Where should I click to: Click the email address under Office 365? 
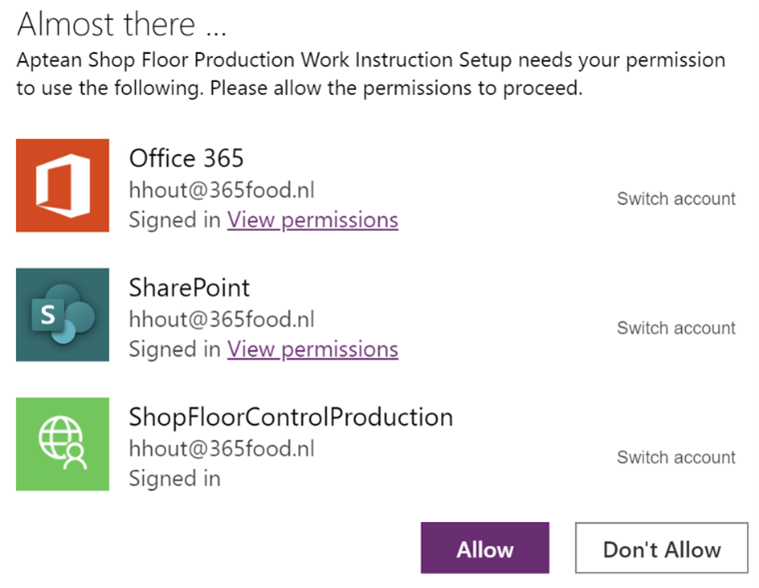pos(221,190)
